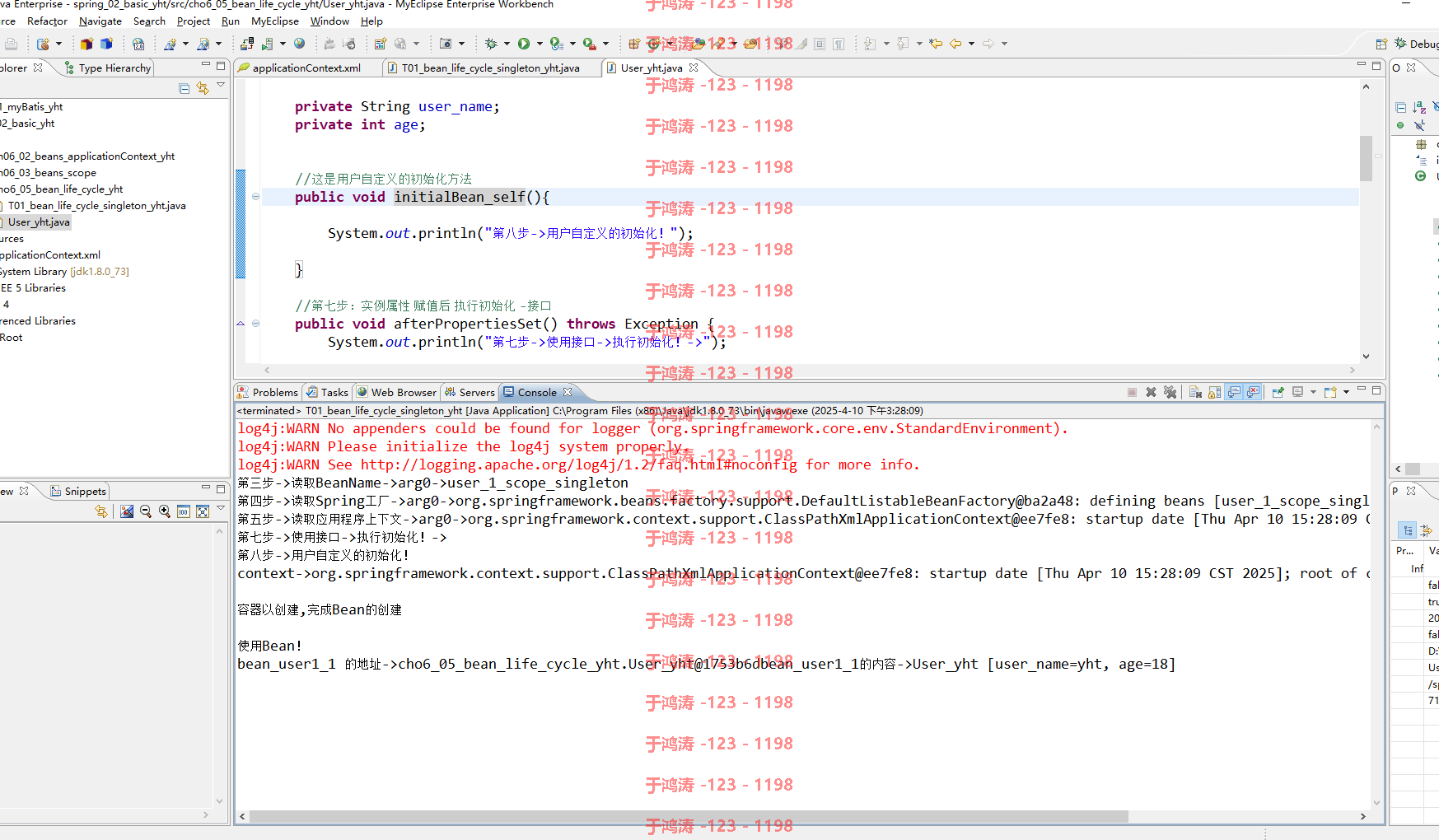This screenshot has width=1439, height=840.
Task: Select T01_bean_life_cycle_singleton_yht.java in project tree
Action: (x=96, y=206)
